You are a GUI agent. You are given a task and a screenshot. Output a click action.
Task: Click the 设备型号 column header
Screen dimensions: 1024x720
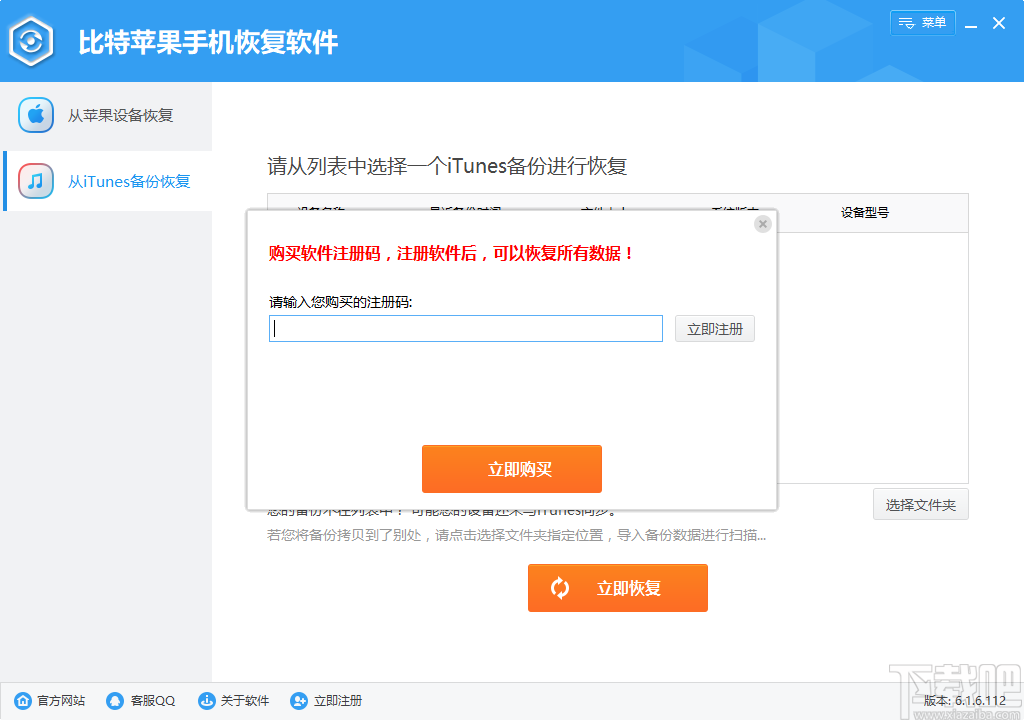864,212
